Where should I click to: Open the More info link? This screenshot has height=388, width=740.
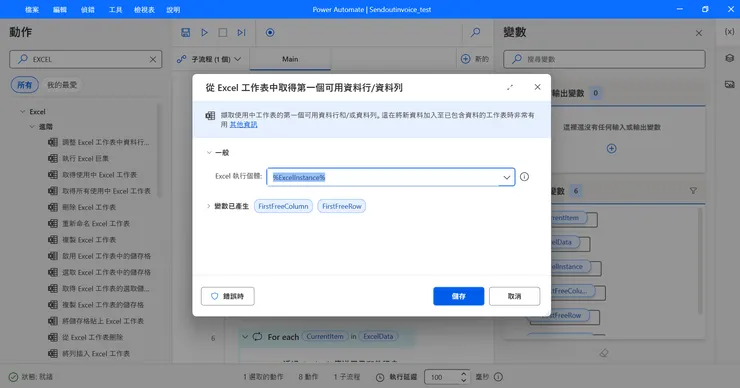click(244, 125)
